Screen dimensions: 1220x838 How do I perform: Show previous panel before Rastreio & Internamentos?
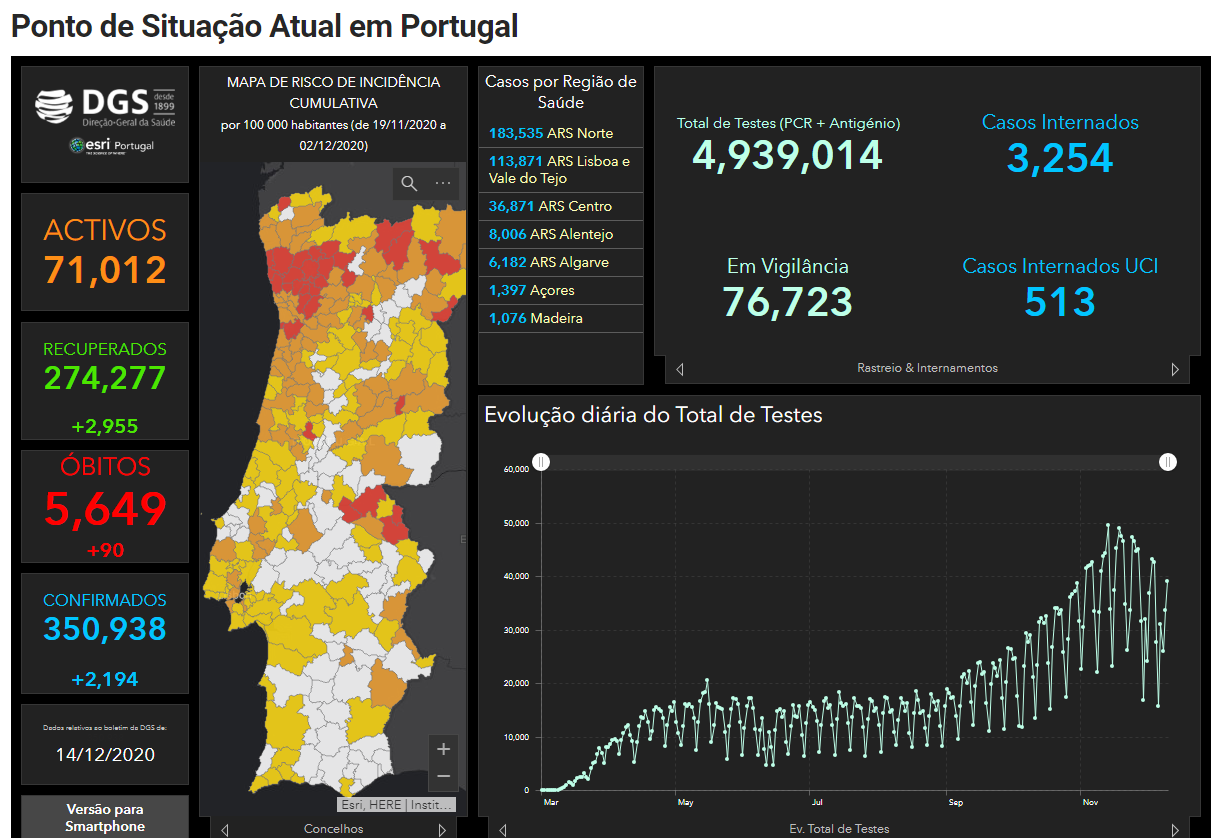click(680, 369)
